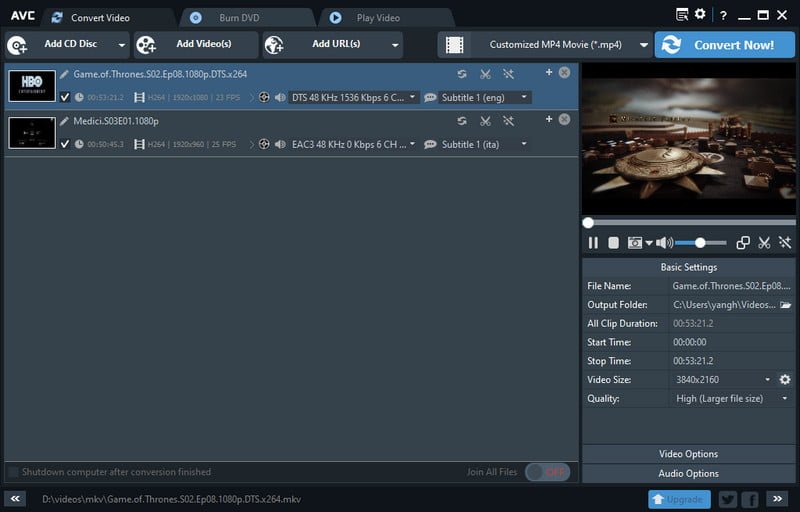Click the pencil rename icon for Game.of.Thrones
The height and width of the screenshot is (512, 800).
(64, 74)
